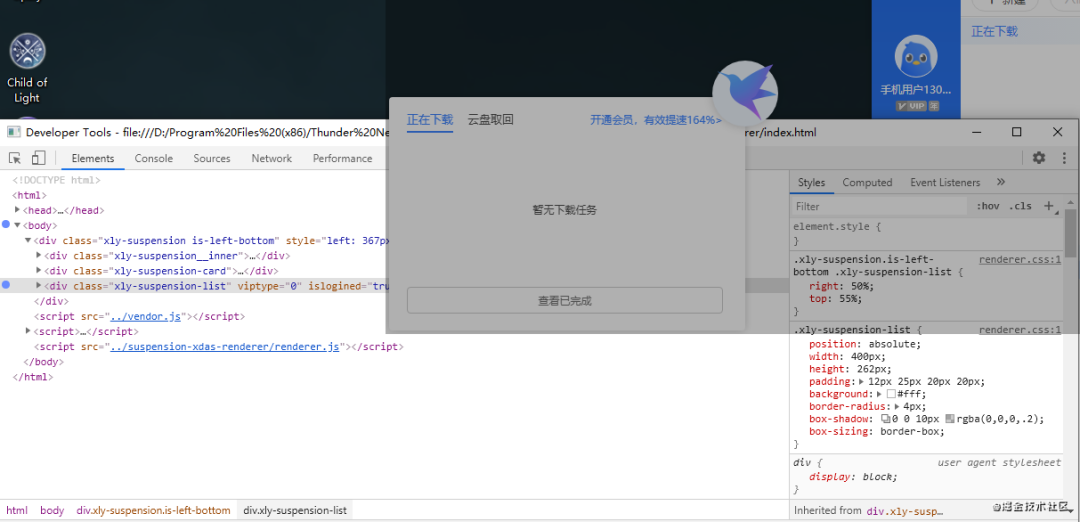
Task: Click the <!DOCTYPE html> line
Action: coord(56,180)
